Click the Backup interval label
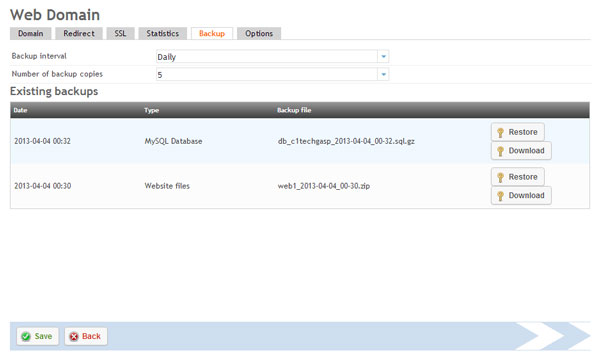The height and width of the screenshot is (363, 600). [x=39, y=56]
